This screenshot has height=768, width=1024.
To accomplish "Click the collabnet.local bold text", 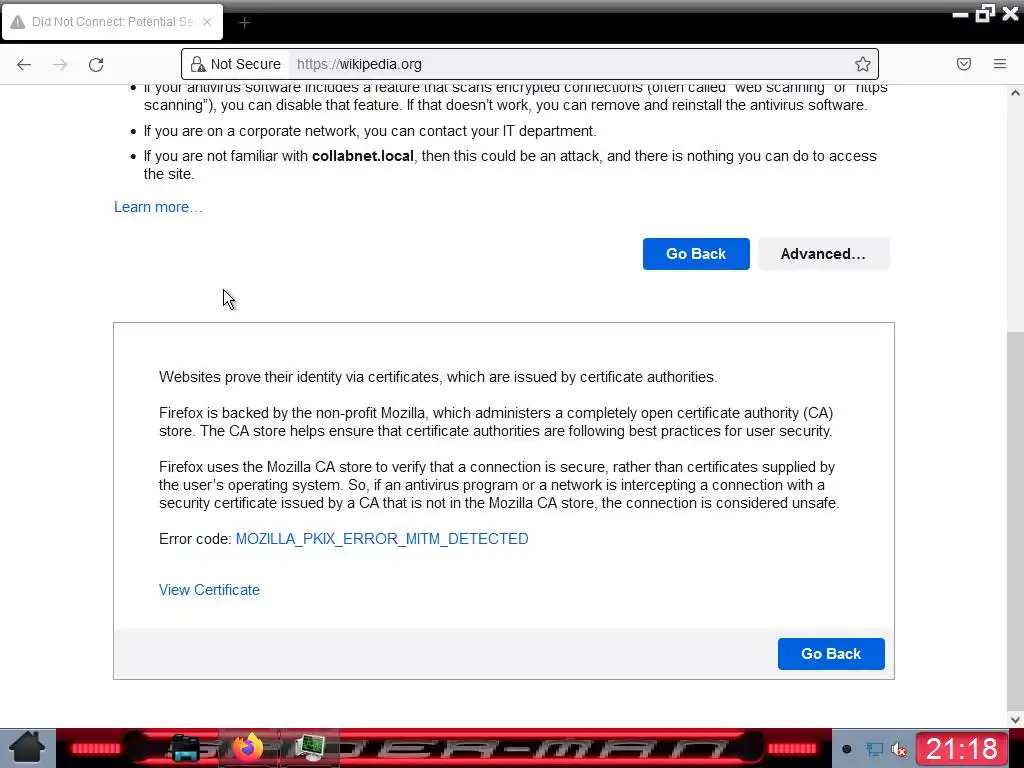I will 362,156.
